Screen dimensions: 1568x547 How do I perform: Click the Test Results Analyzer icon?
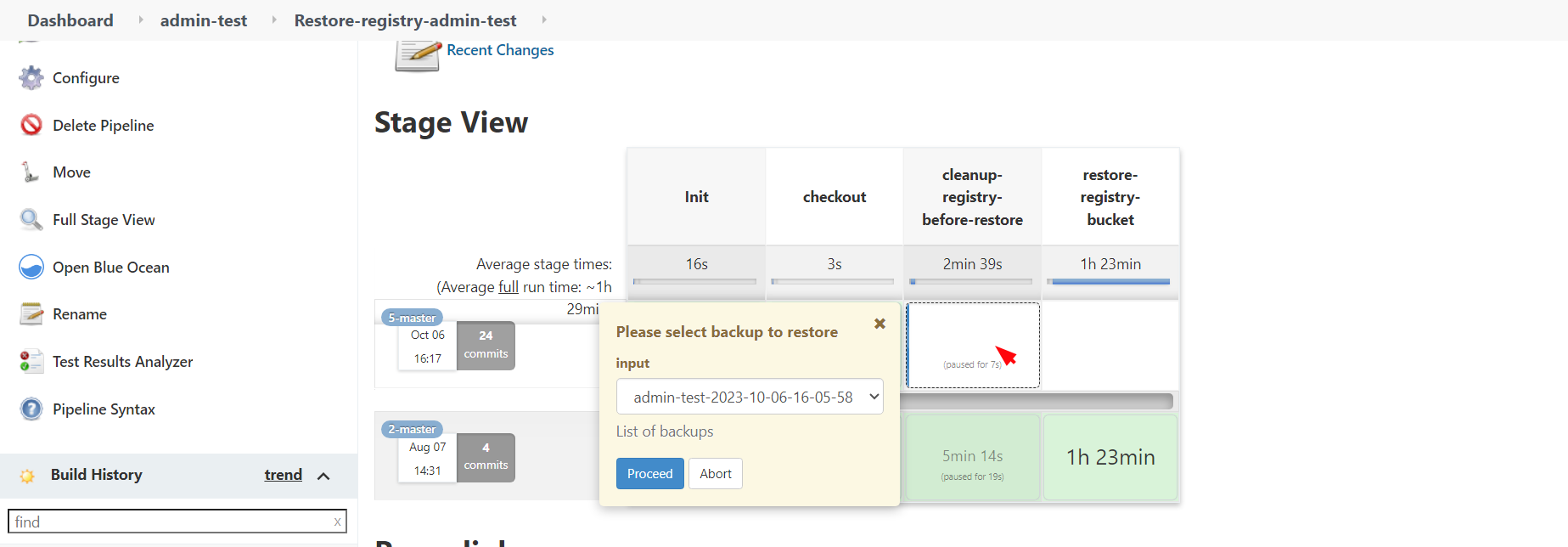point(31,362)
